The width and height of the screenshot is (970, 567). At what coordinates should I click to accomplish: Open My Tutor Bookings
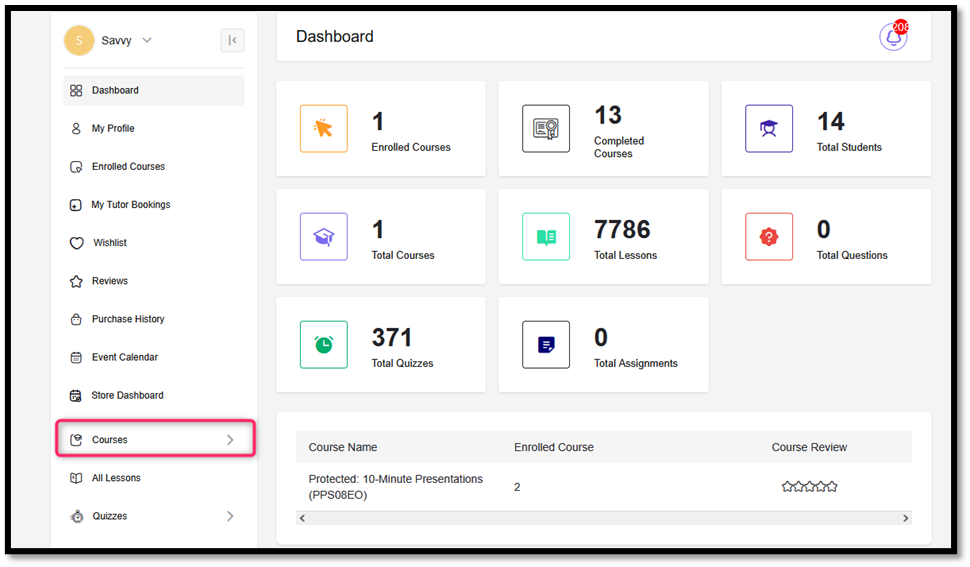[130, 205]
